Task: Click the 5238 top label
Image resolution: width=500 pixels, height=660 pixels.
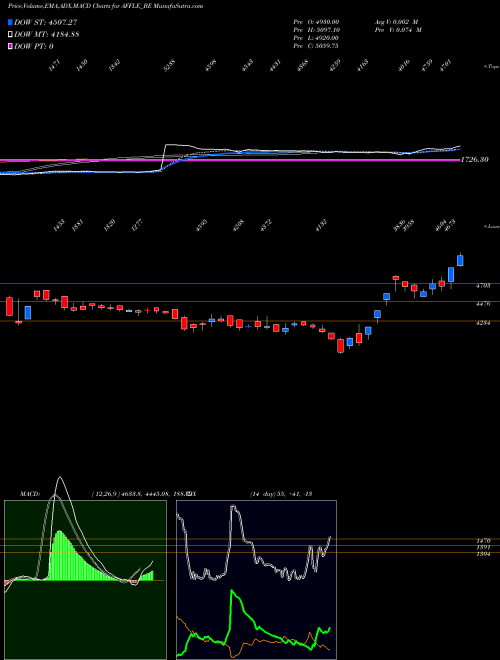Action: click(x=169, y=66)
